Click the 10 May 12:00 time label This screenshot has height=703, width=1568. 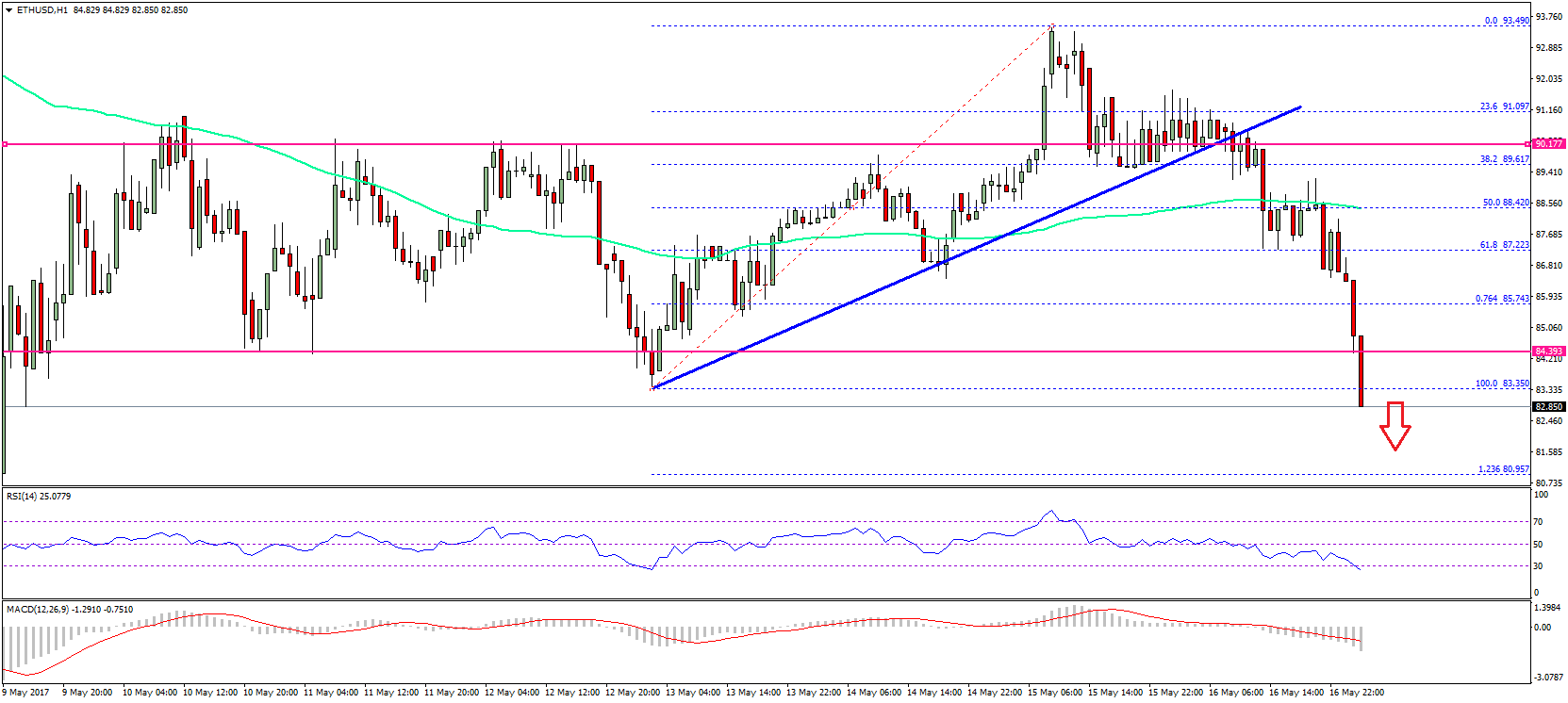(x=210, y=693)
